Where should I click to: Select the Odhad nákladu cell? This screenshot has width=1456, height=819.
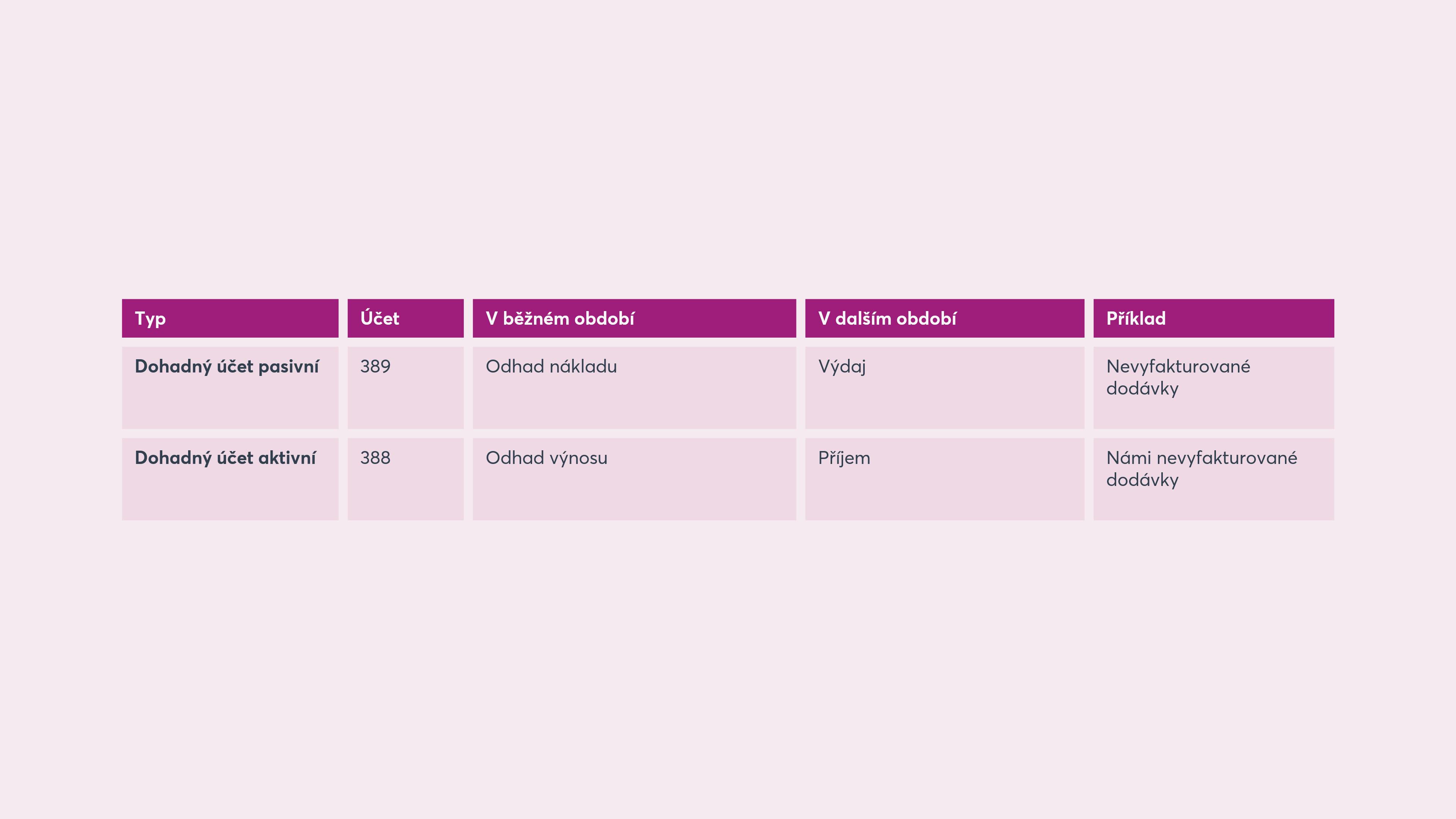click(x=634, y=388)
